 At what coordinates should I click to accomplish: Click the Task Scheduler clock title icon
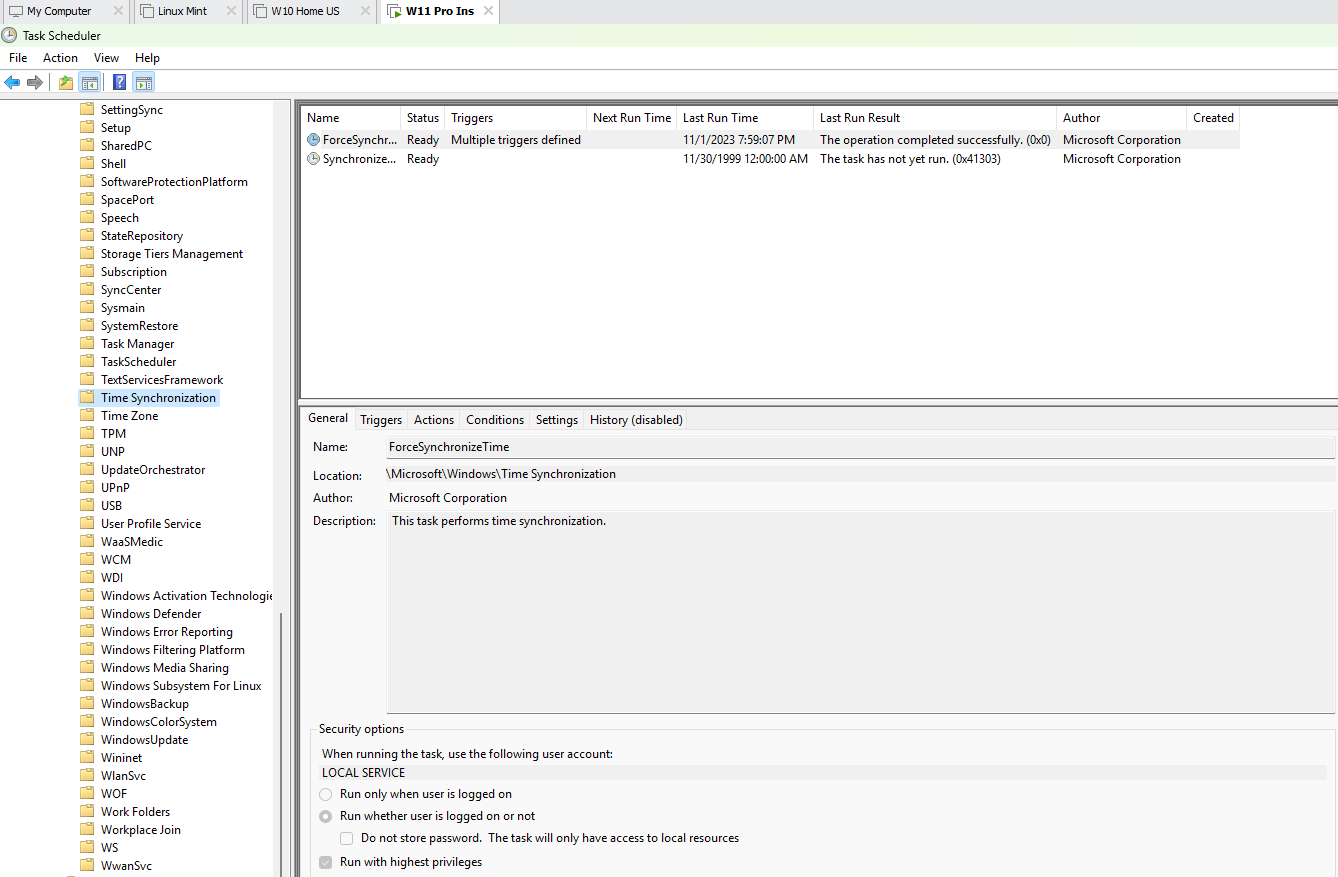(x=9, y=35)
